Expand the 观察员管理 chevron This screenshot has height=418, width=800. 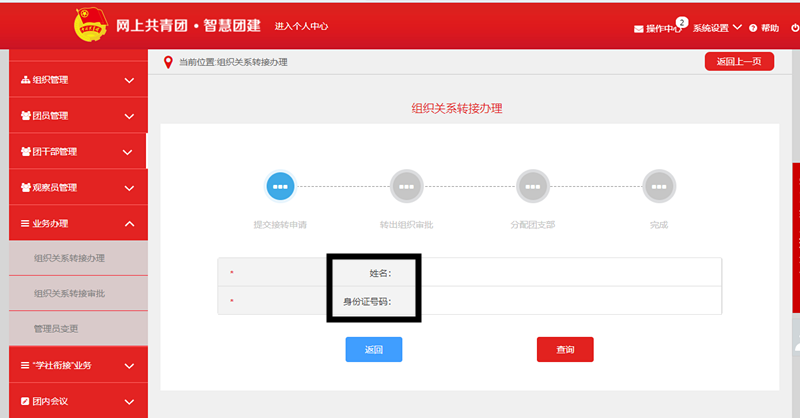(x=130, y=188)
